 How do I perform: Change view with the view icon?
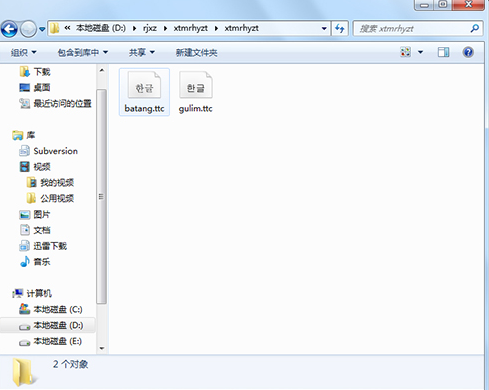(x=406, y=52)
